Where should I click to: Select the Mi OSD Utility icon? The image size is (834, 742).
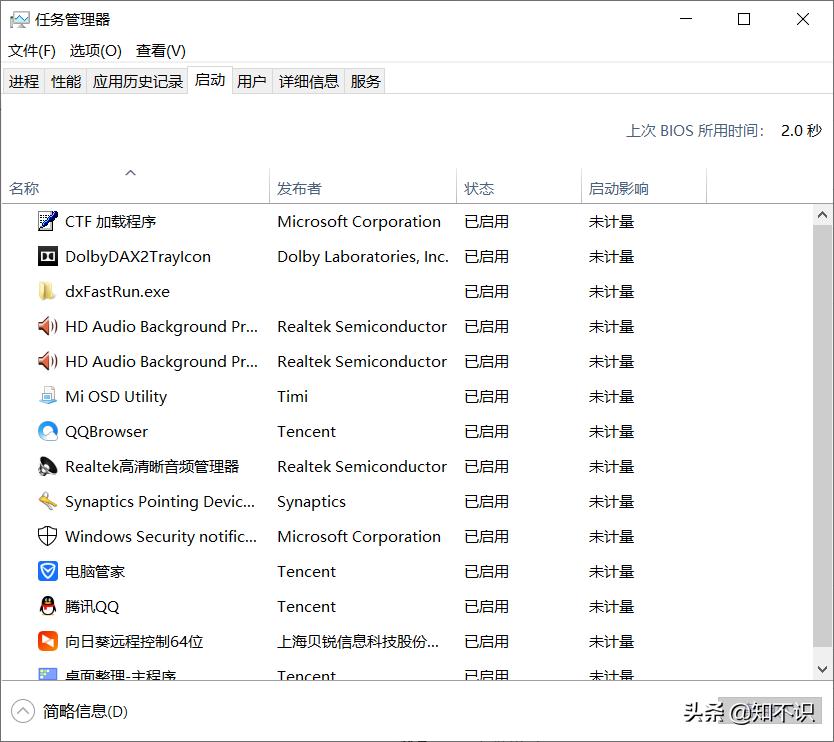(47, 396)
